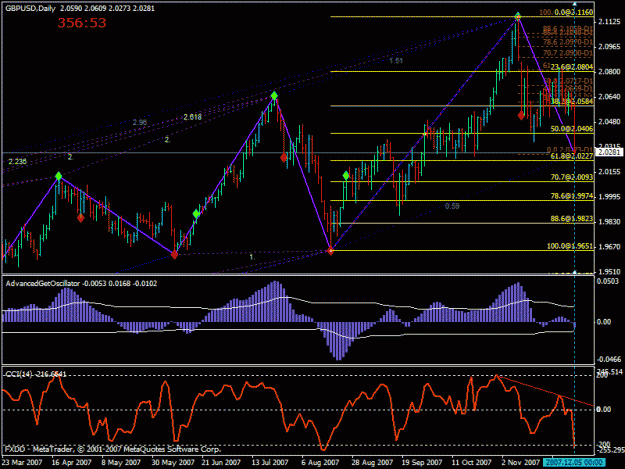Click the red diamond at the late May 2007 low
The height and width of the screenshot is (469, 625).
point(174,254)
